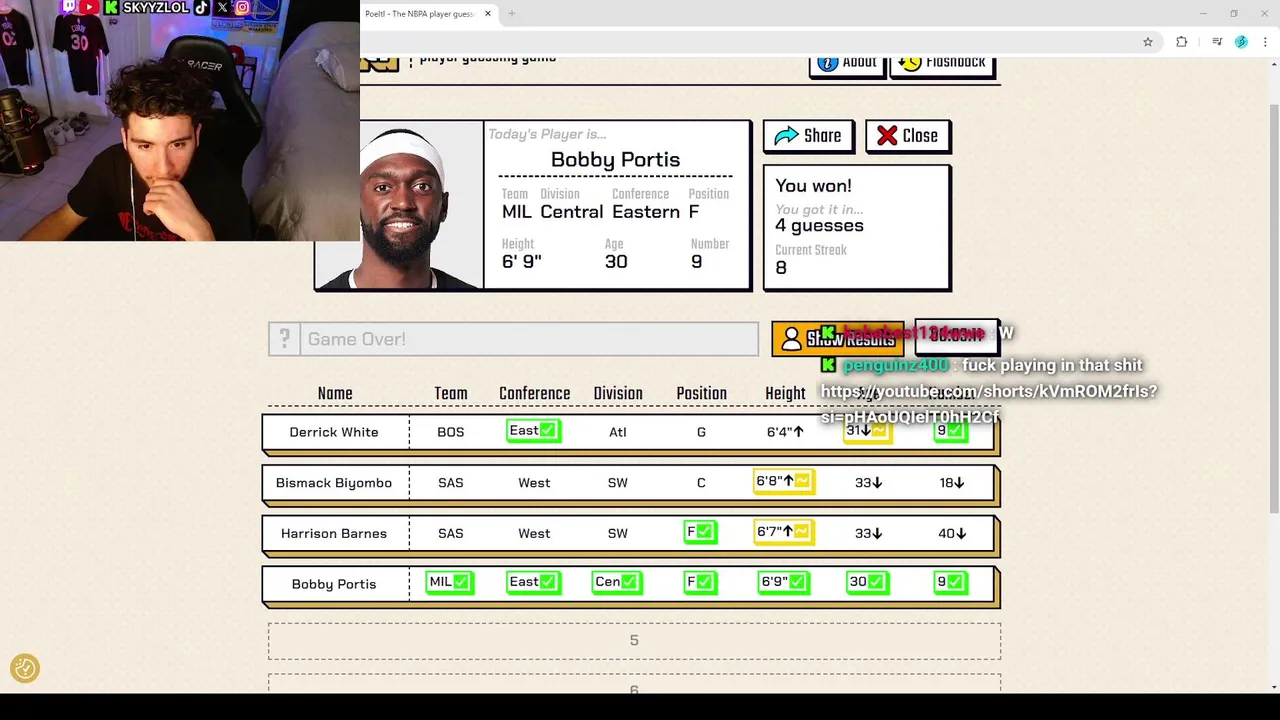The width and height of the screenshot is (1280, 720).
Task: Select Harrison Barnes guess row name
Action: 334,533
